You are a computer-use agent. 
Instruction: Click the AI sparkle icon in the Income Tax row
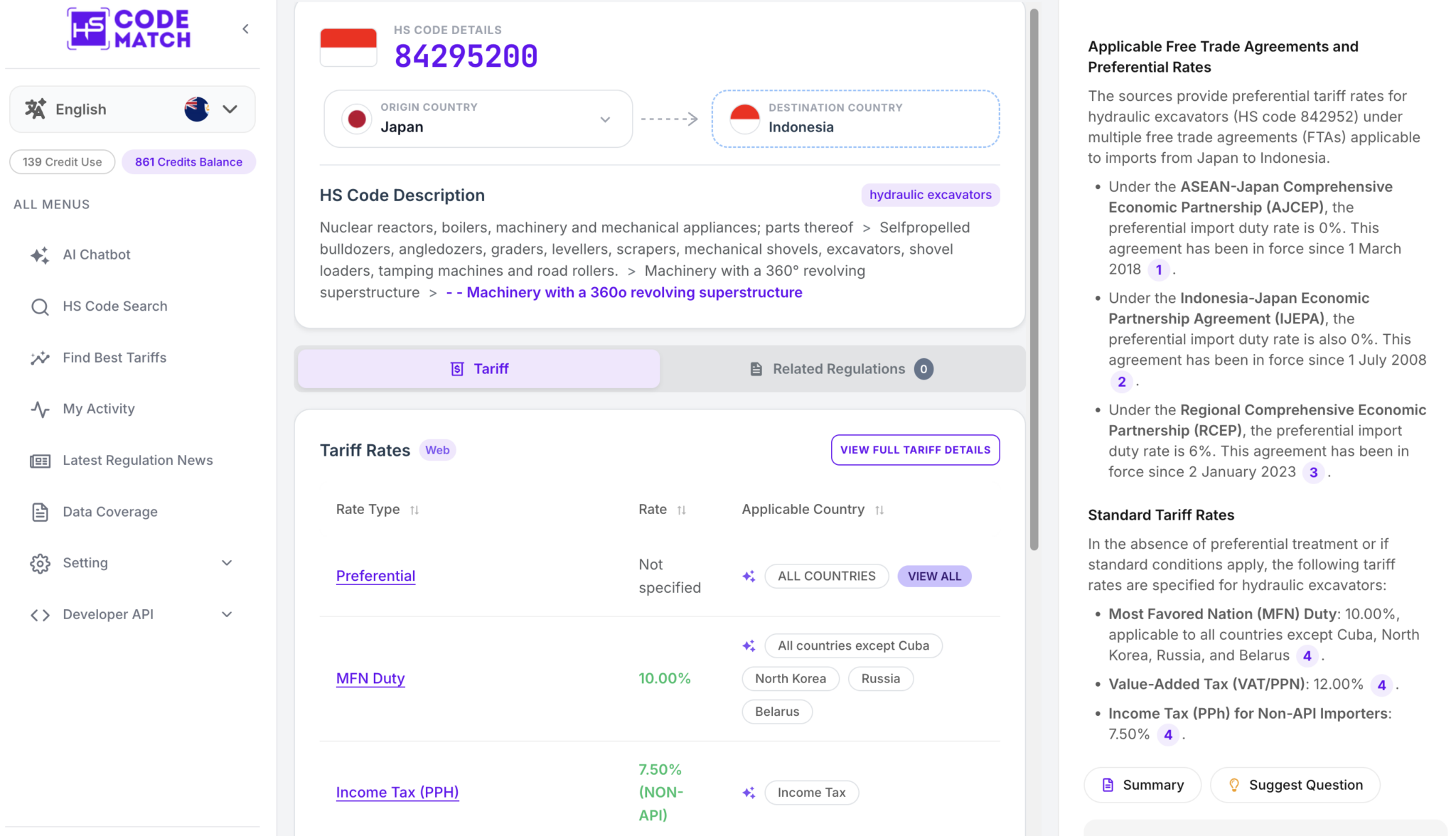[749, 793]
